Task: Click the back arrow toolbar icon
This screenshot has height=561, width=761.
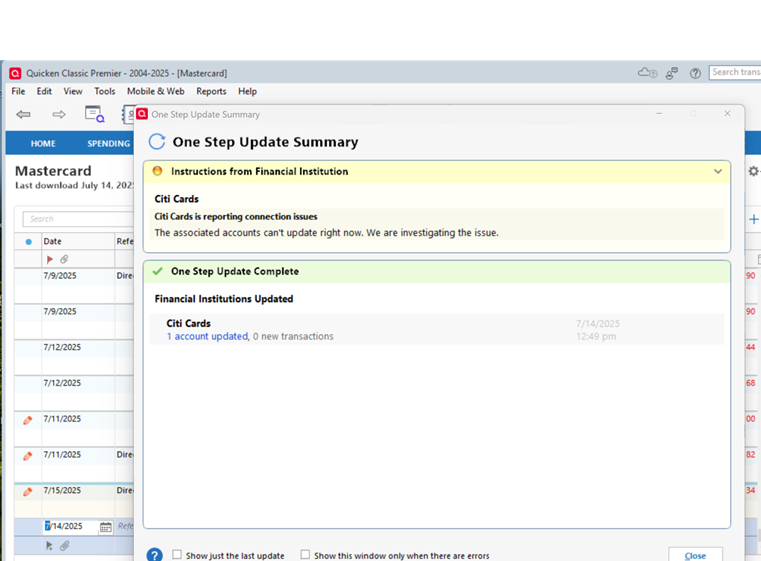Action: click(23, 115)
